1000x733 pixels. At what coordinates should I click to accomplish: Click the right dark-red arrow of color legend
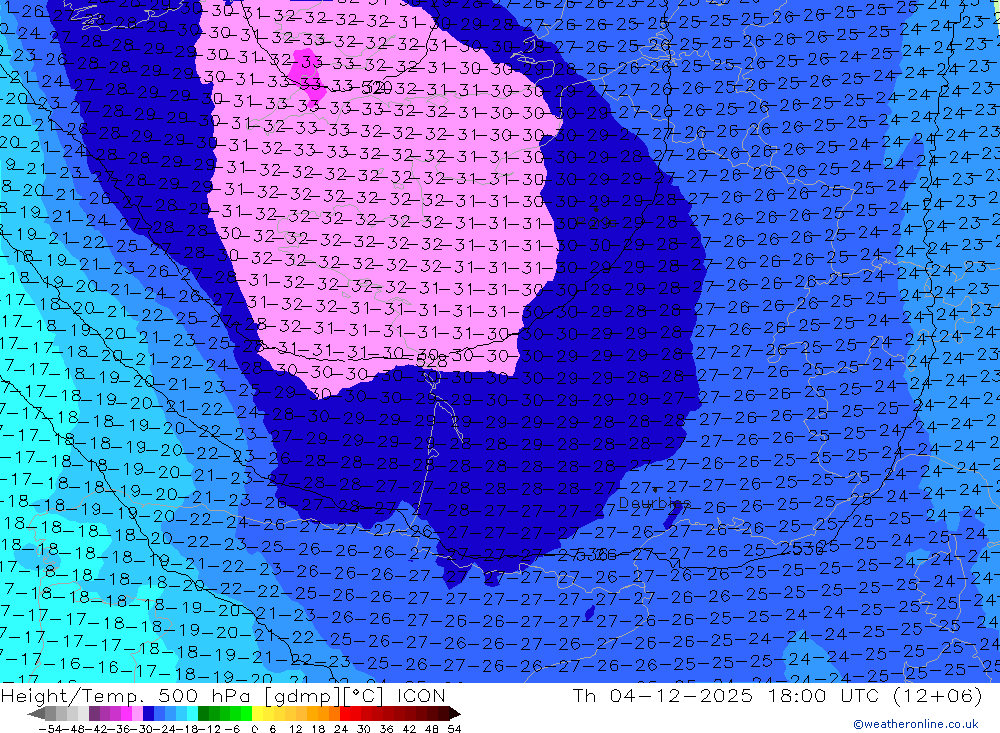click(x=454, y=713)
